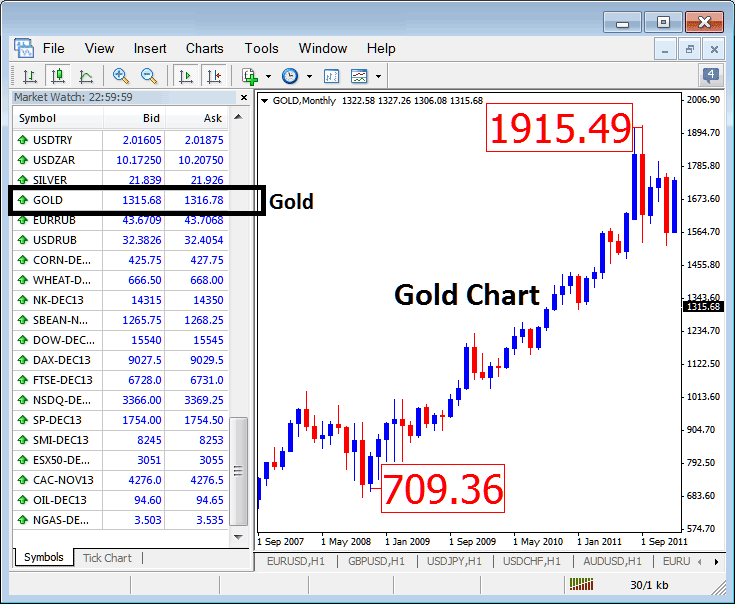
Task: Click the application logo icon beside File
Action: pos(23,48)
